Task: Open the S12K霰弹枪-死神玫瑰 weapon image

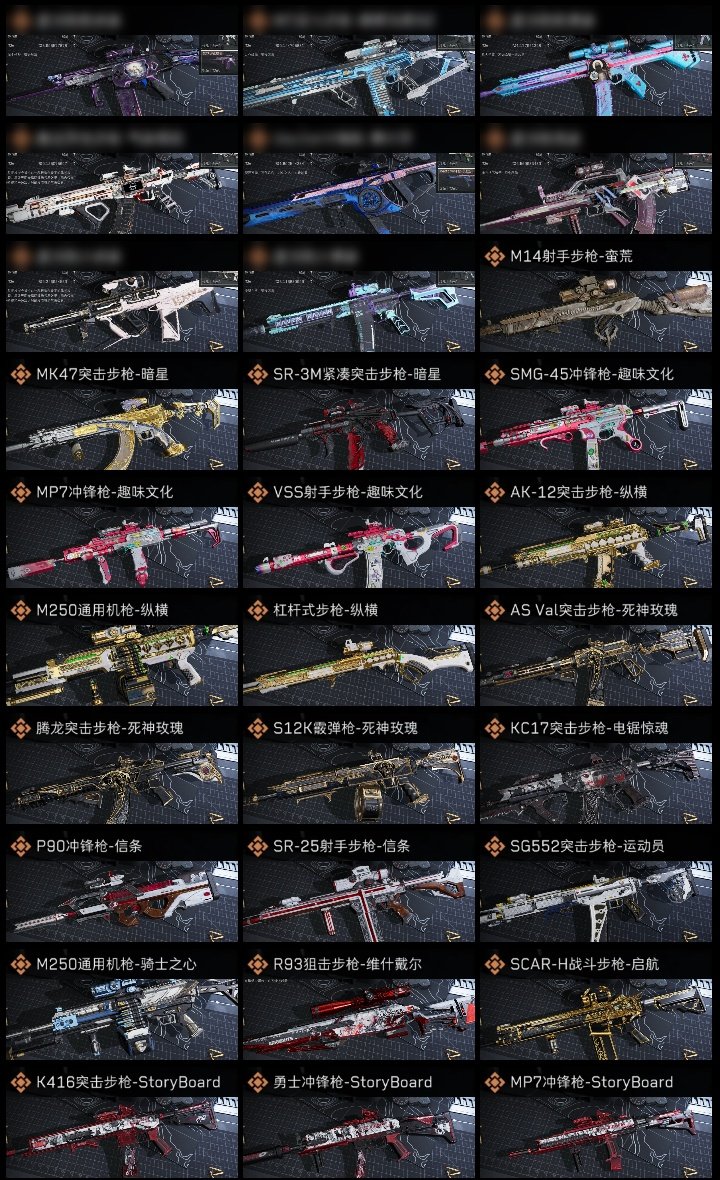Action: click(x=359, y=783)
